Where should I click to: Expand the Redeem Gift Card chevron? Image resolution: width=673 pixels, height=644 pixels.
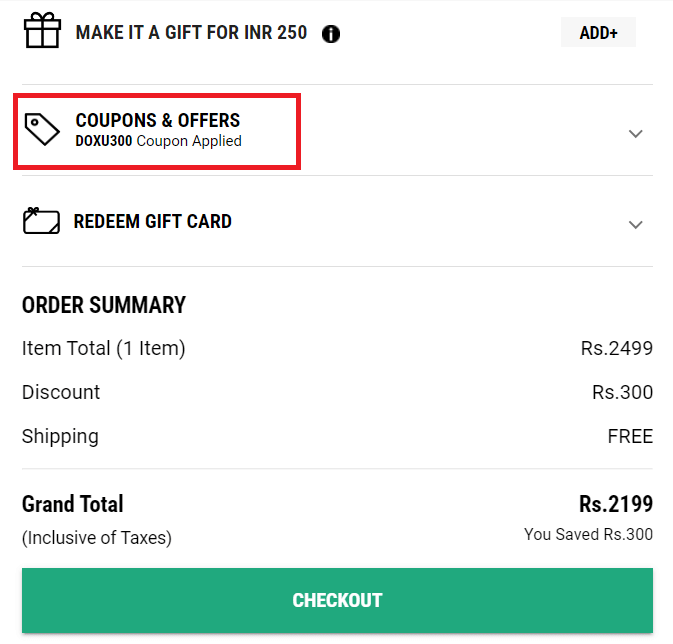635,224
